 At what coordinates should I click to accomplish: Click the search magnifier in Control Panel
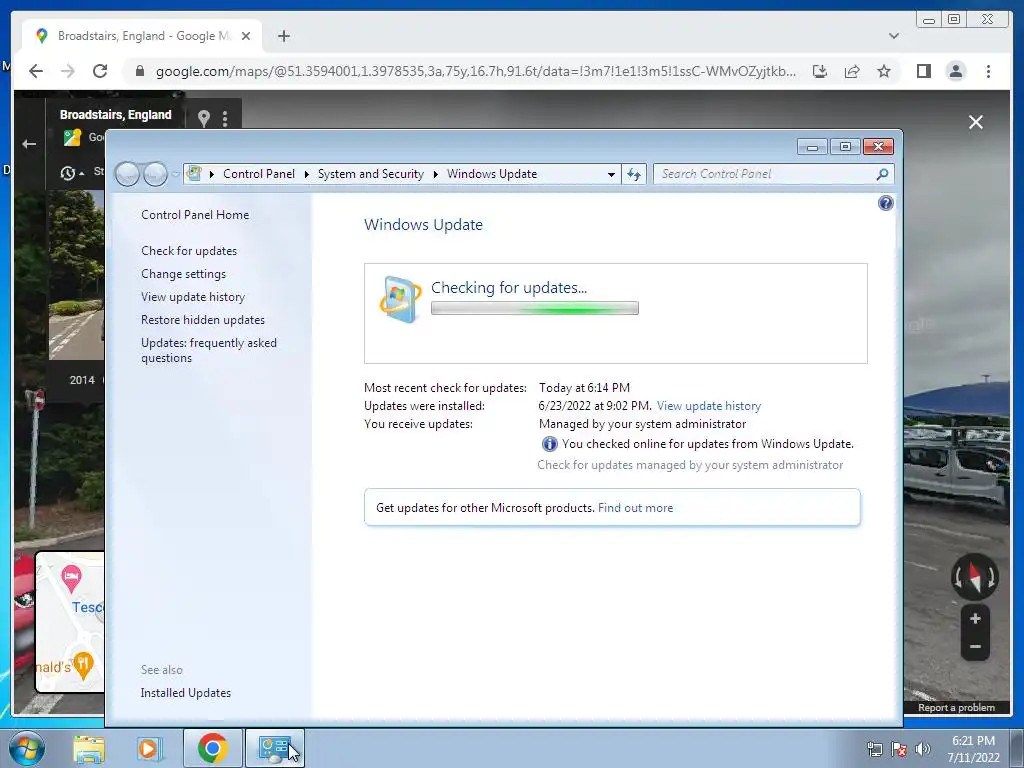pos(882,174)
